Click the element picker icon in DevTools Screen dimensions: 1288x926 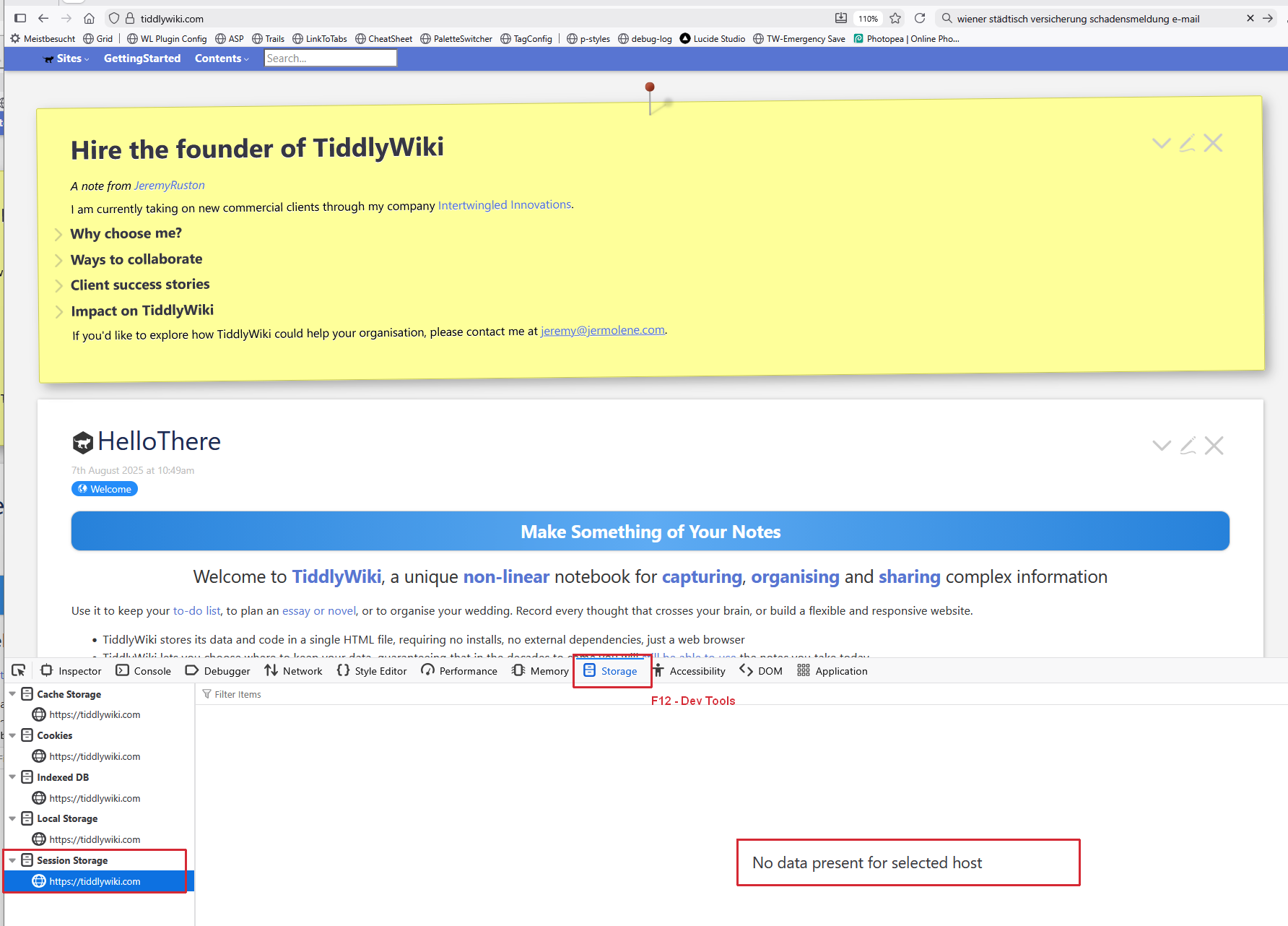19,670
